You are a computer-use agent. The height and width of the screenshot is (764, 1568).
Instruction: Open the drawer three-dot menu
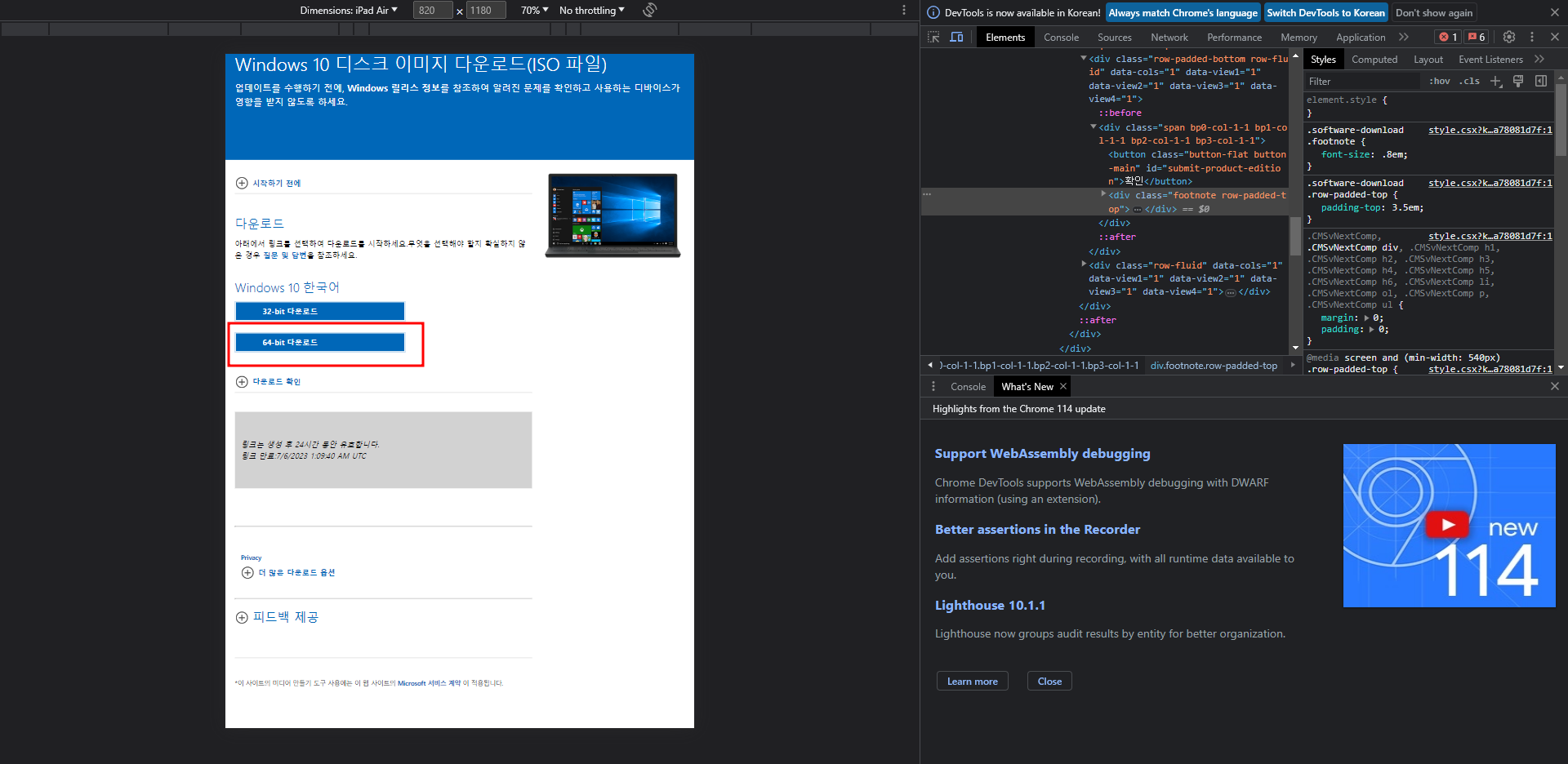(933, 387)
